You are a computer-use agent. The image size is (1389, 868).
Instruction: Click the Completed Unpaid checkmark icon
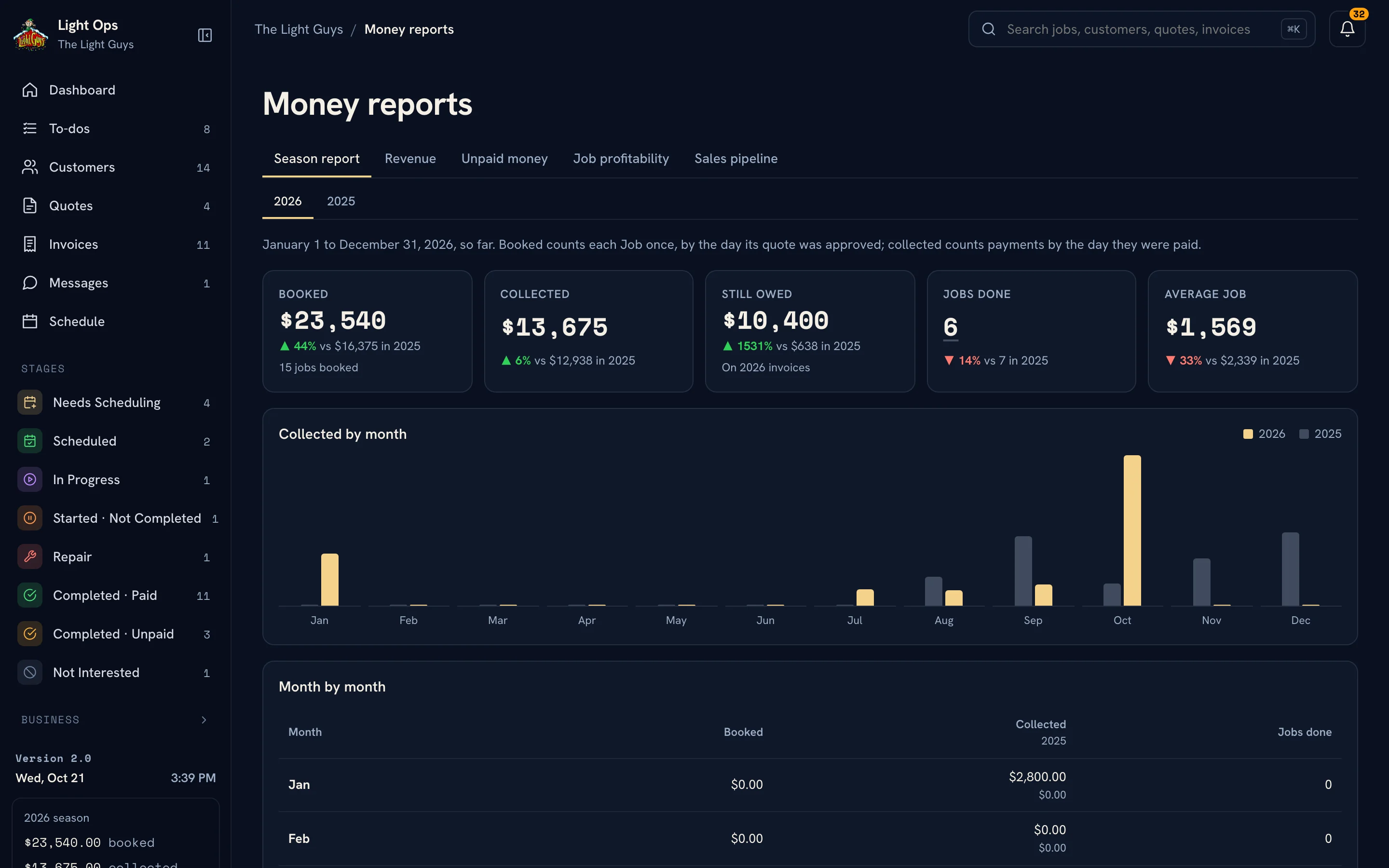30,634
